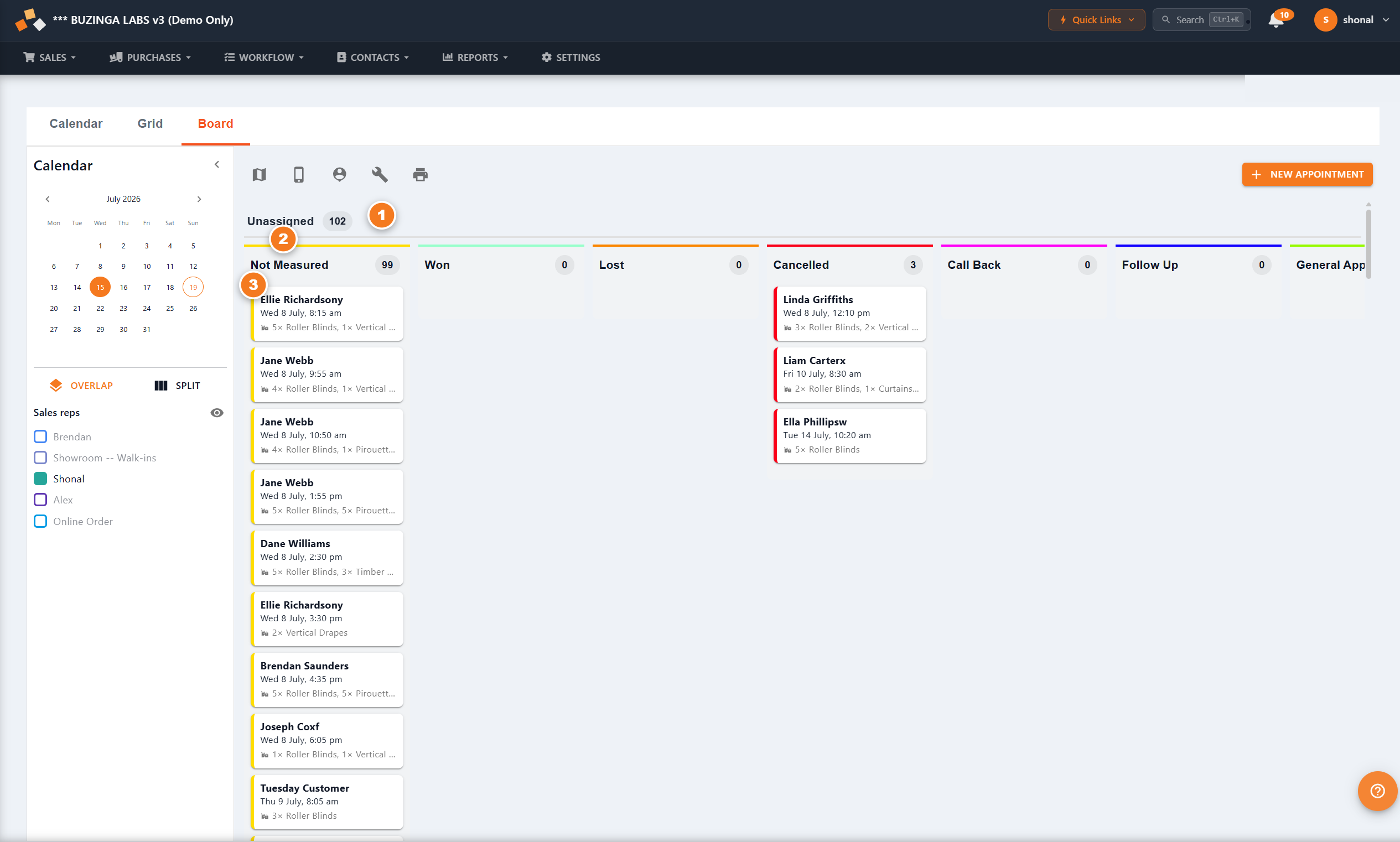The image size is (1400, 842).
Task: Open the wrench tools icon
Action: point(380,175)
